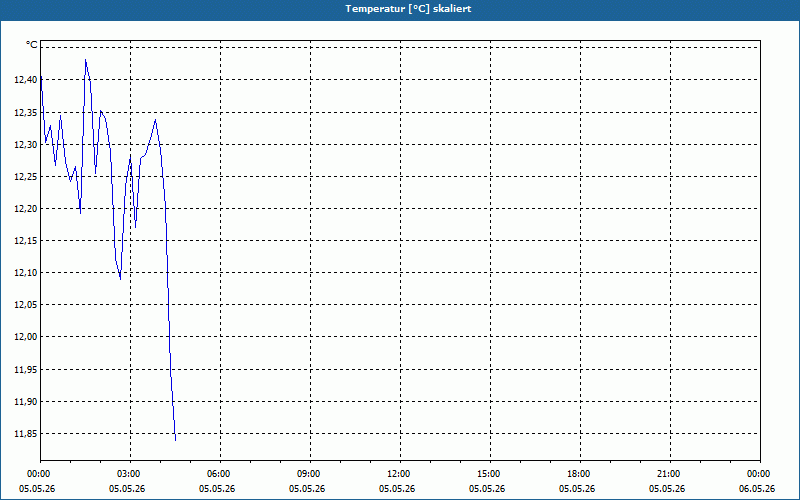Screen dimensions: 800x500
Task: Click the 12,25 y-axis label
Action: tap(26, 177)
